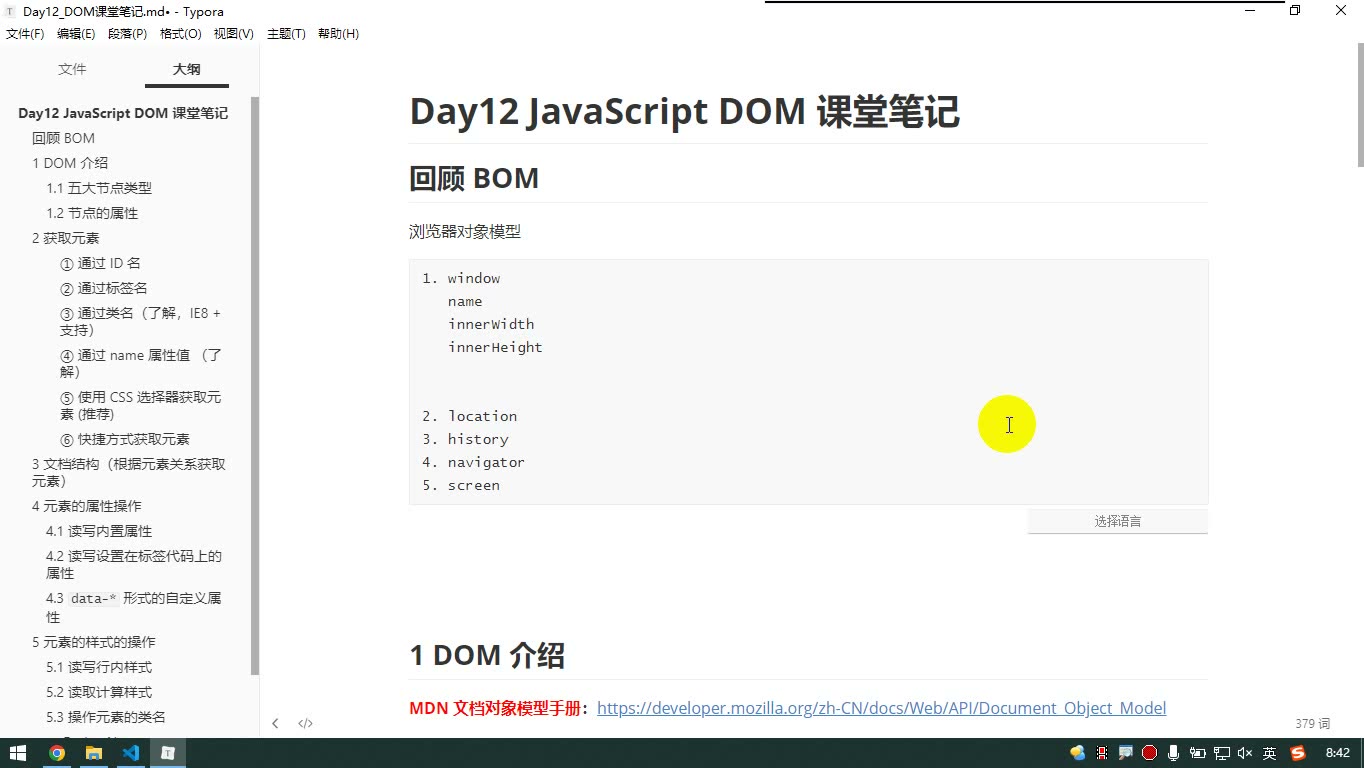Jump to outline item 1 DOM 介绍

[70, 163]
